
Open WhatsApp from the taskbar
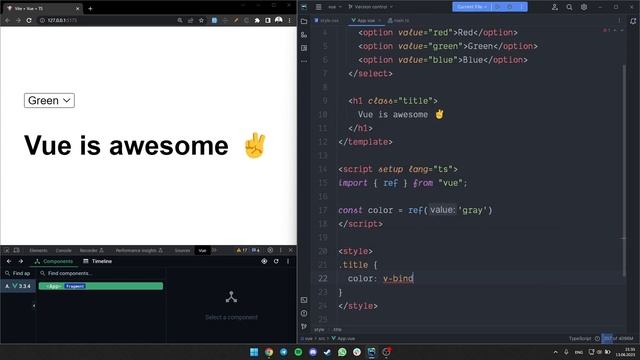click(342, 352)
